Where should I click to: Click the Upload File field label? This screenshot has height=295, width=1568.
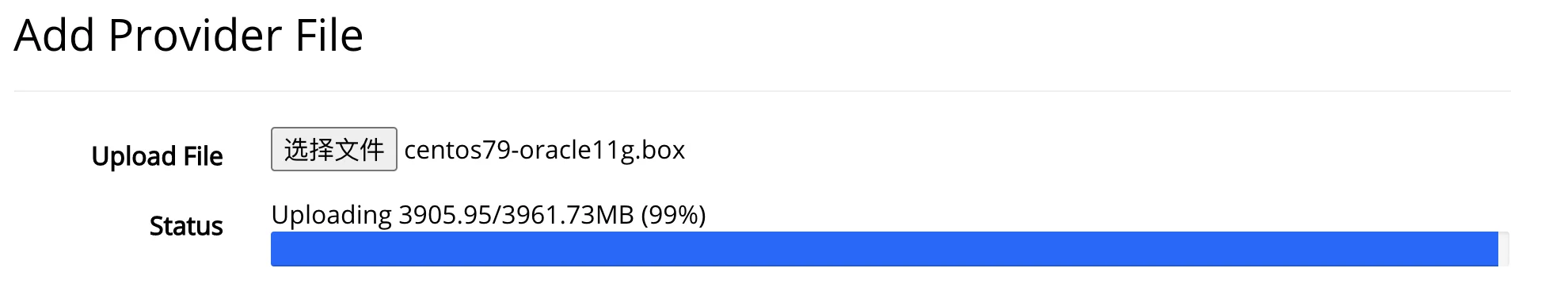point(157,156)
